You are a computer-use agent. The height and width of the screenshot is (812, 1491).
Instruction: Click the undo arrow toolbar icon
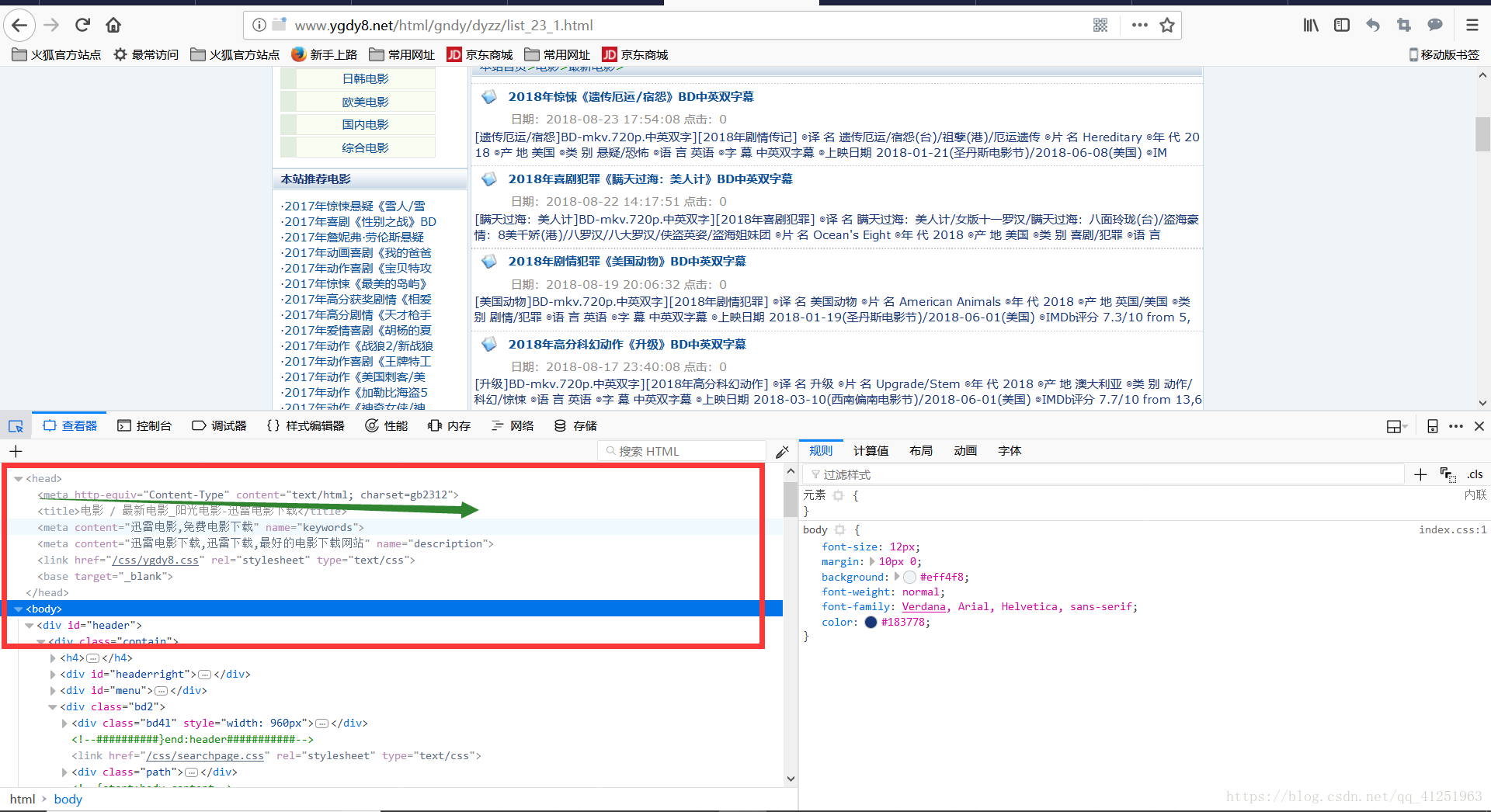click(x=1373, y=25)
